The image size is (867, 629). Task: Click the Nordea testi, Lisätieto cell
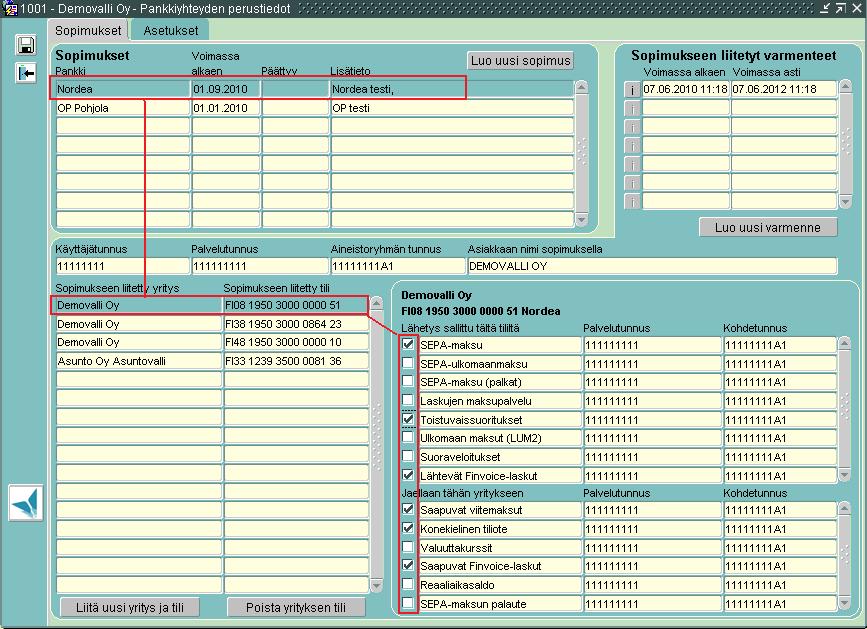click(452, 89)
